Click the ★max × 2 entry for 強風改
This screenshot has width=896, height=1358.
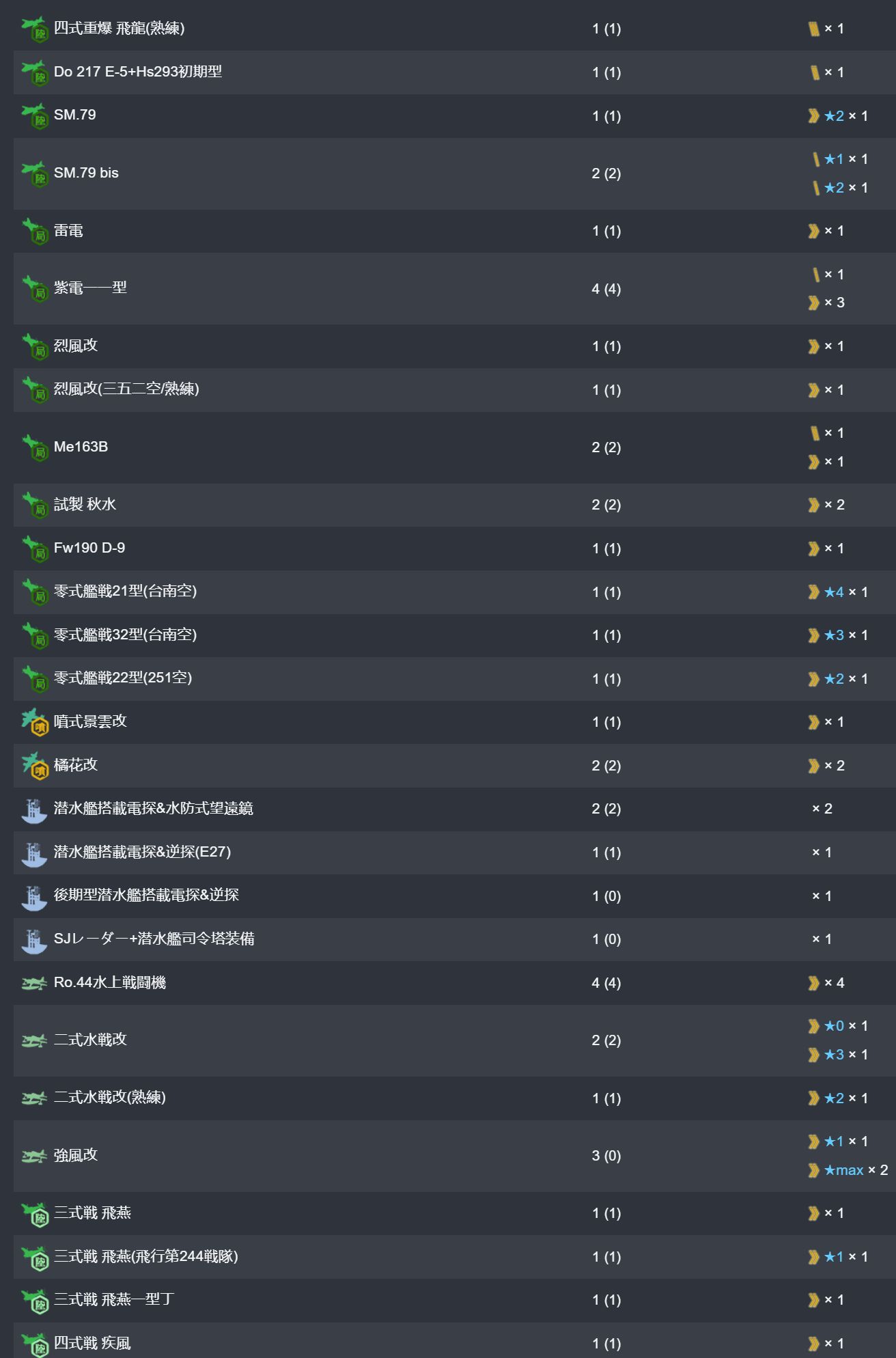(x=854, y=1170)
